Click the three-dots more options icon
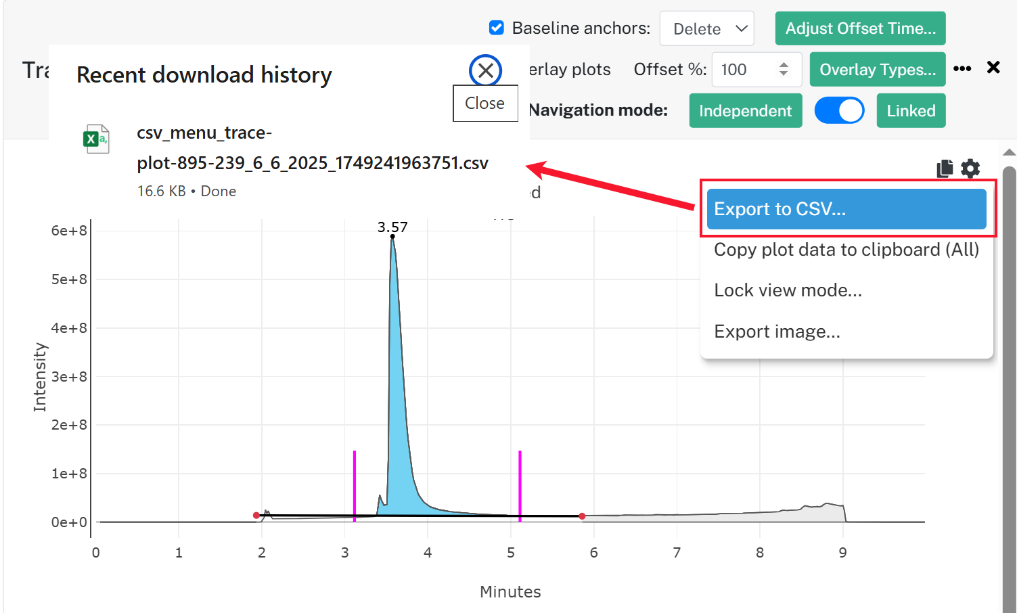1017x613 pixels. [962, 68]
